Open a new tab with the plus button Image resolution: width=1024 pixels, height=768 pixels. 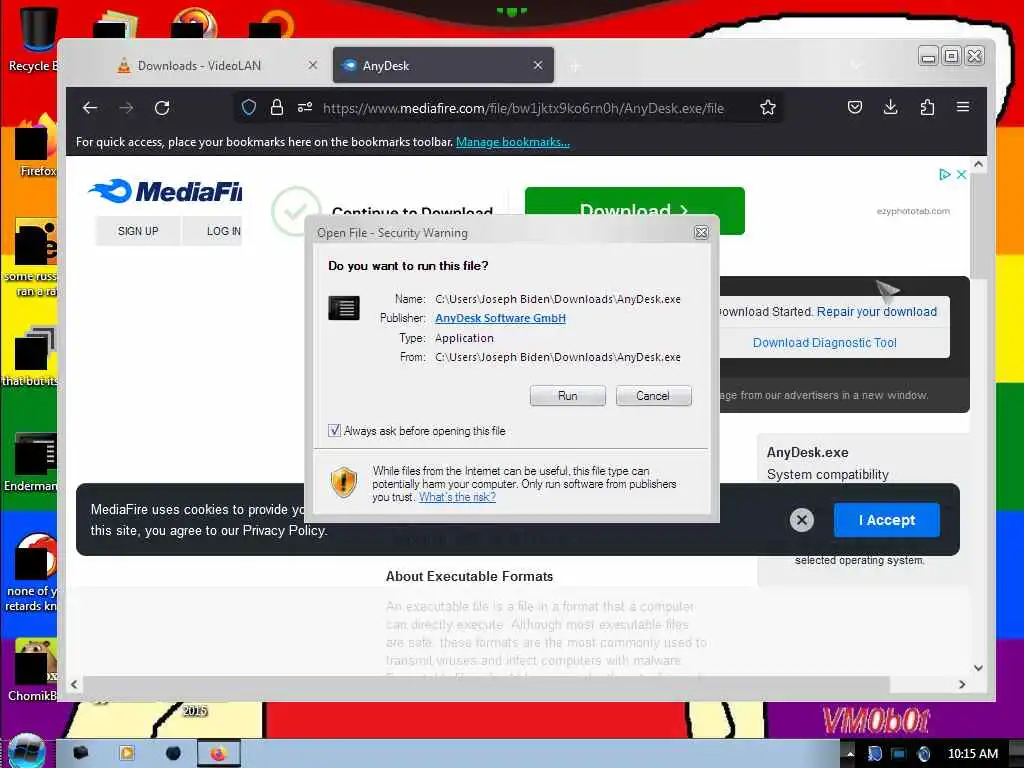tap(575, 66)
